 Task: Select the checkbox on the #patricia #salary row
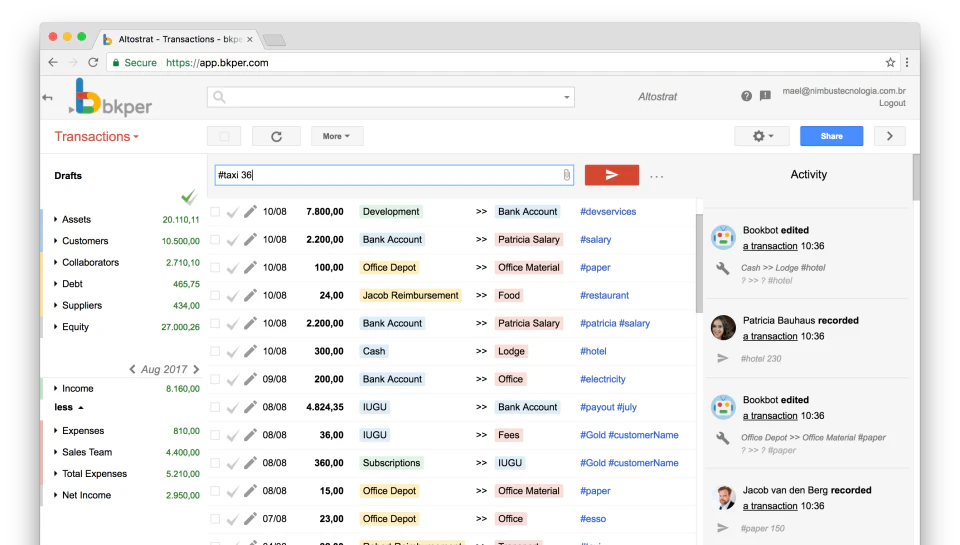[215, 323]
